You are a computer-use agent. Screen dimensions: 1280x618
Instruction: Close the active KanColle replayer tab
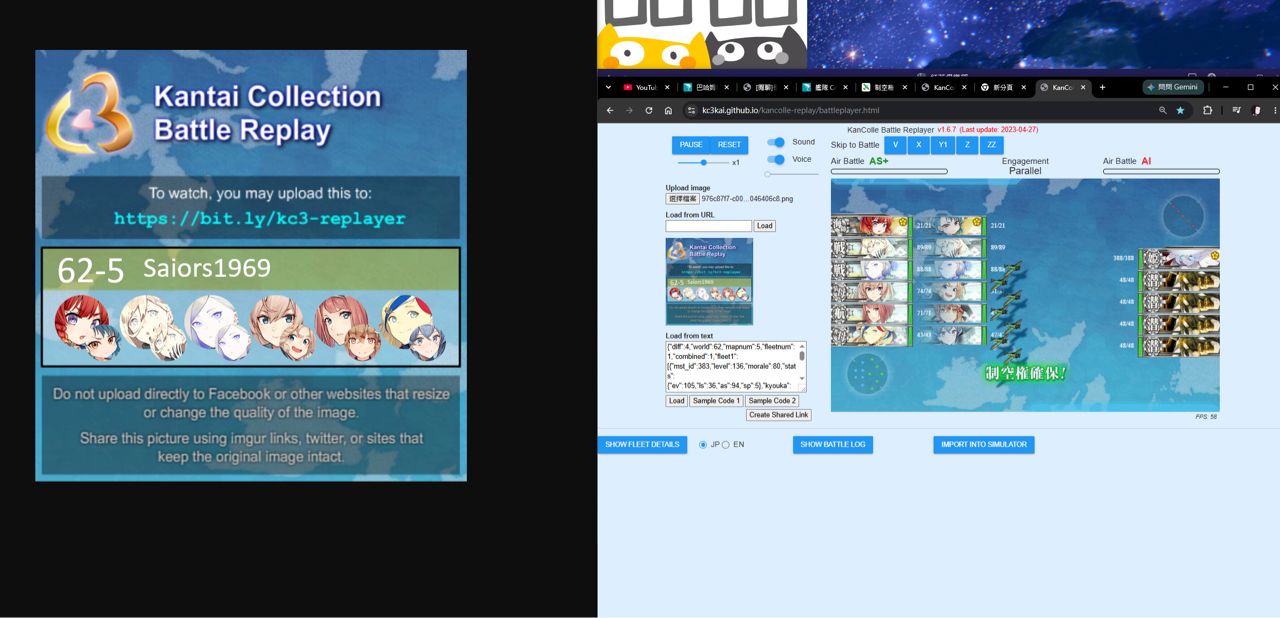1084,87
